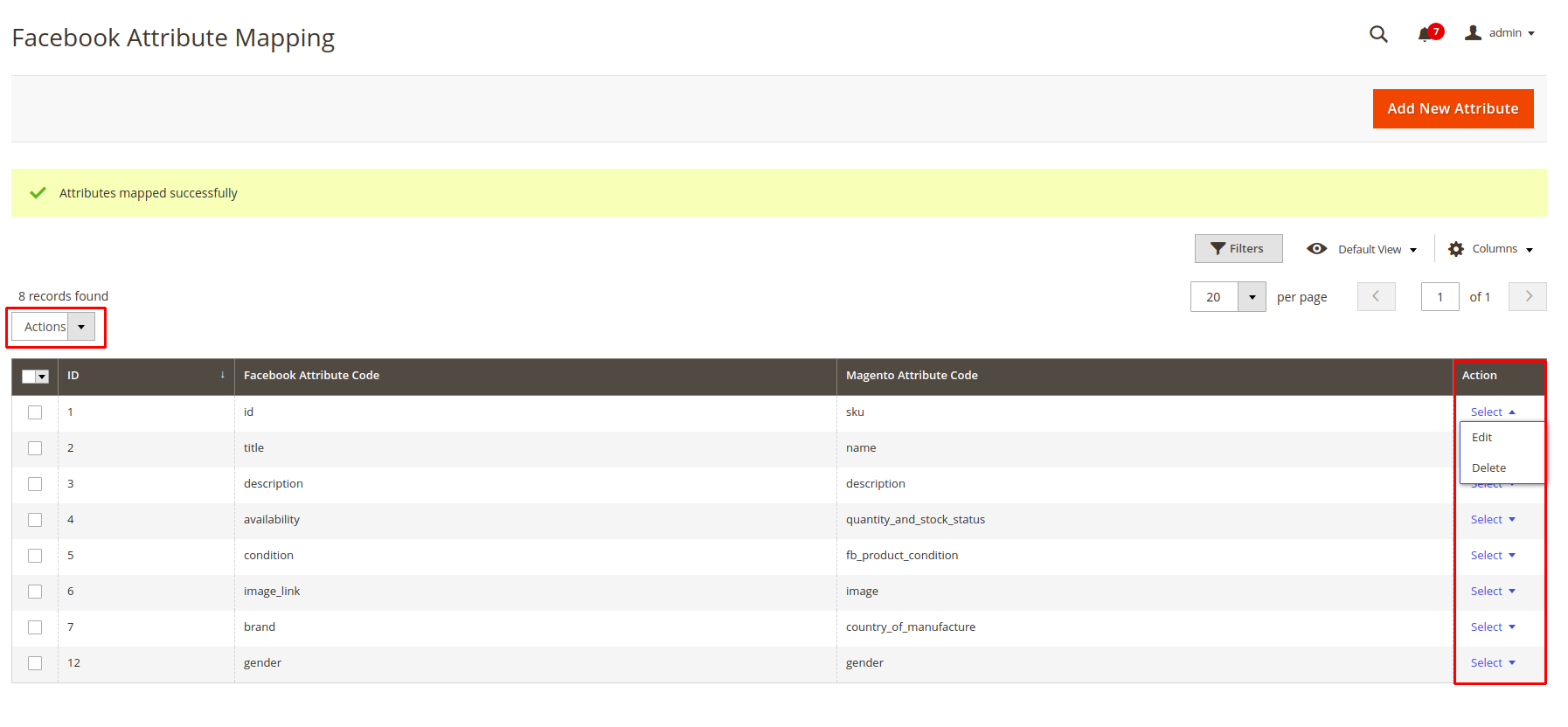Choose Edit from the open Select menu

click(x=1482, y=438)
